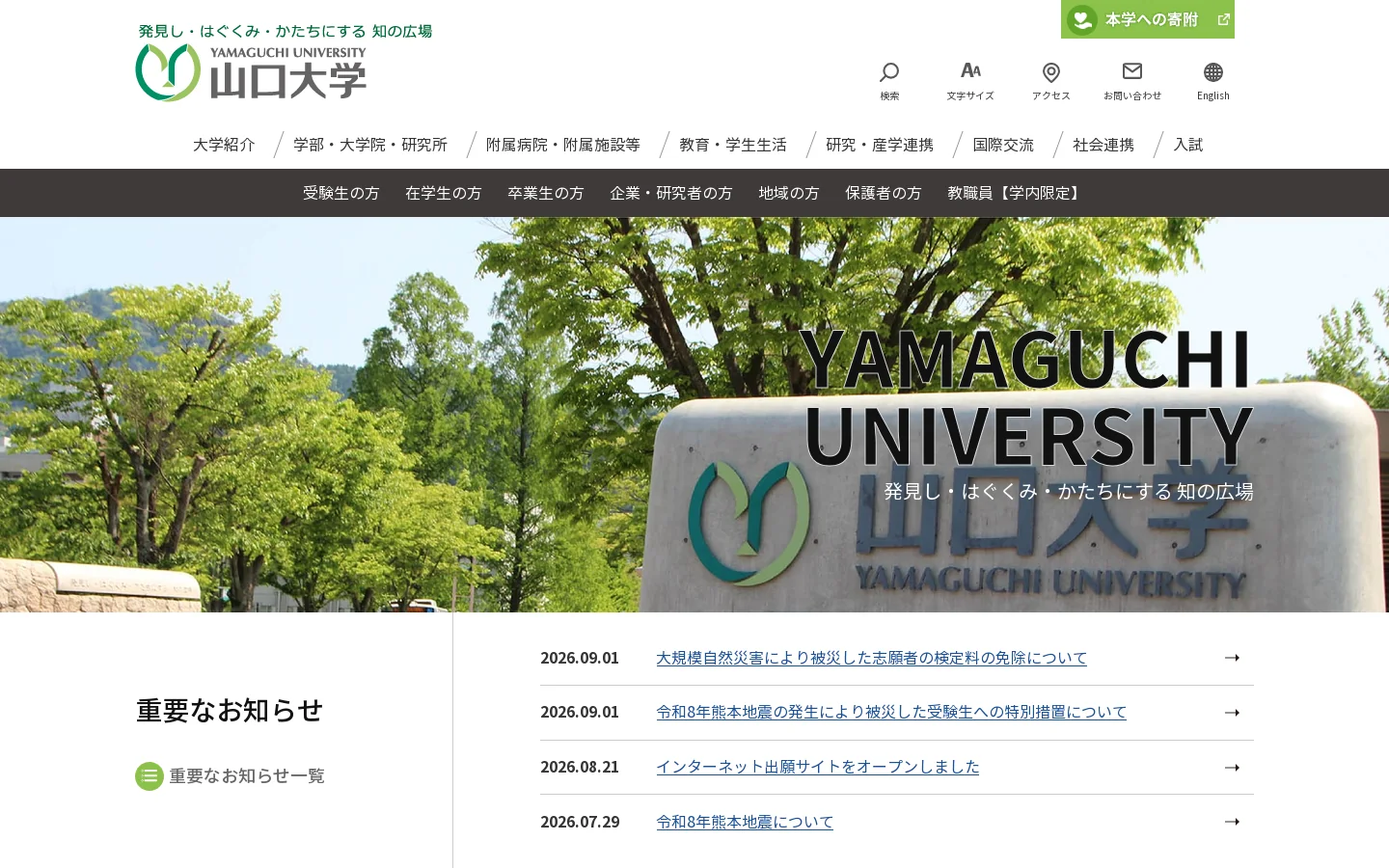Open the 社会連携 menu
1389x868 pixels.
coord(1103,145)
